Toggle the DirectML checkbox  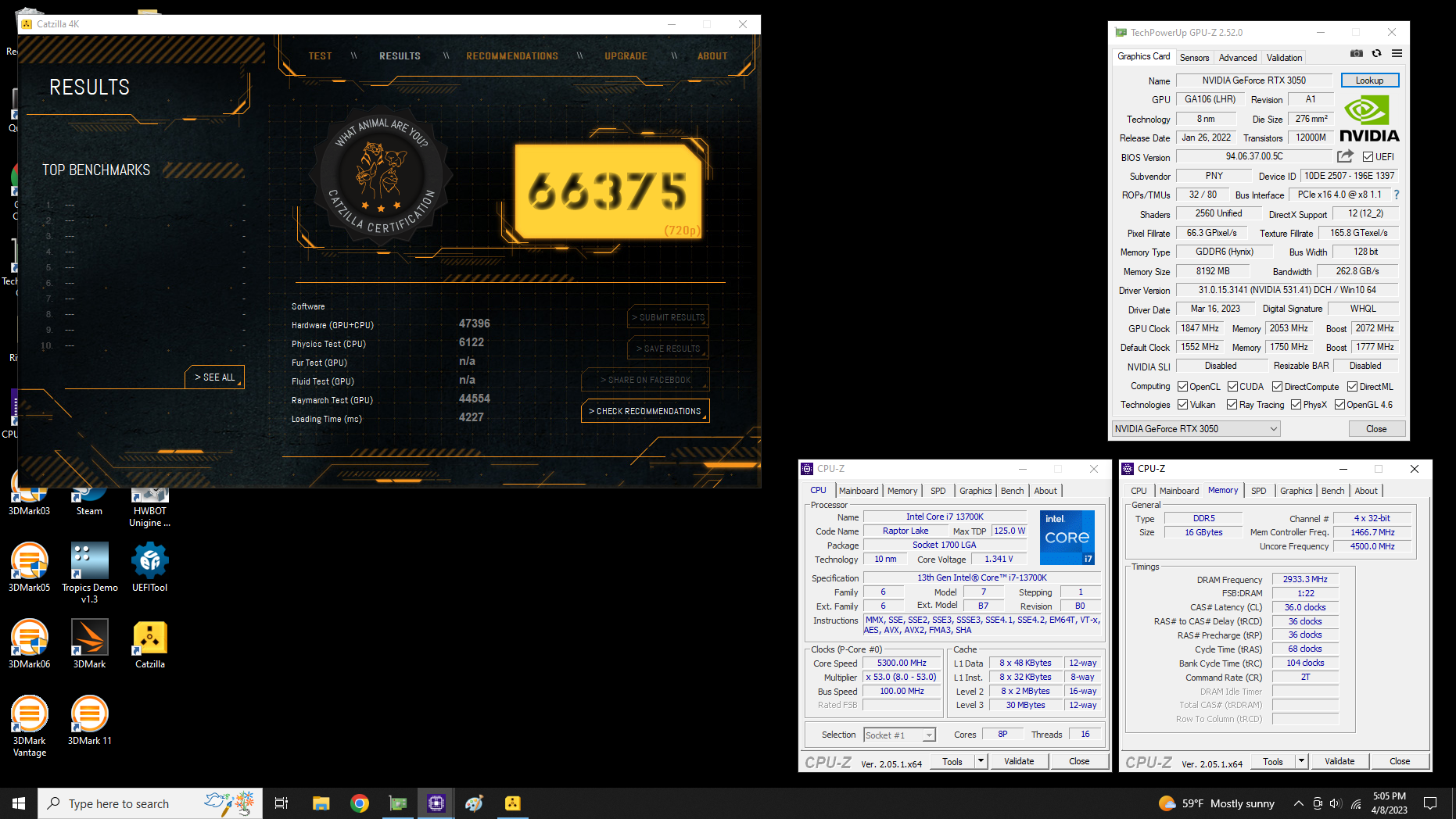click(x=1352, y=387)
